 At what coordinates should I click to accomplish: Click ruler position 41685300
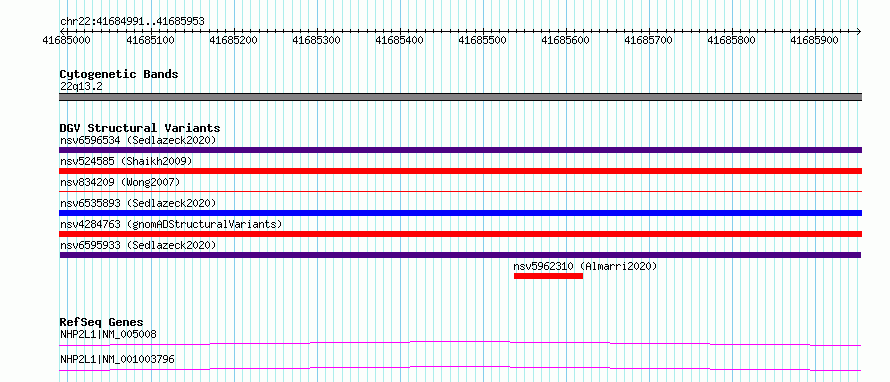[317, 40]
